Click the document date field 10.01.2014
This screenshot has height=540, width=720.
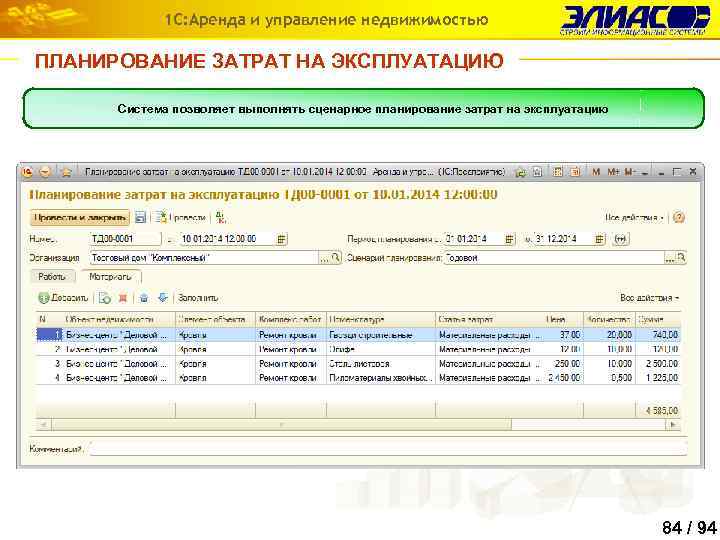click(x=228, y=239)
